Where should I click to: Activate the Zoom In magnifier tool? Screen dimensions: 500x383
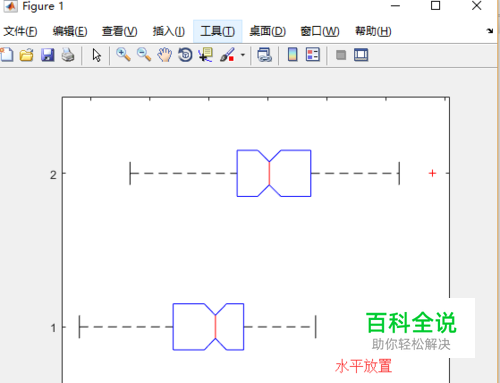coord(123,55)
